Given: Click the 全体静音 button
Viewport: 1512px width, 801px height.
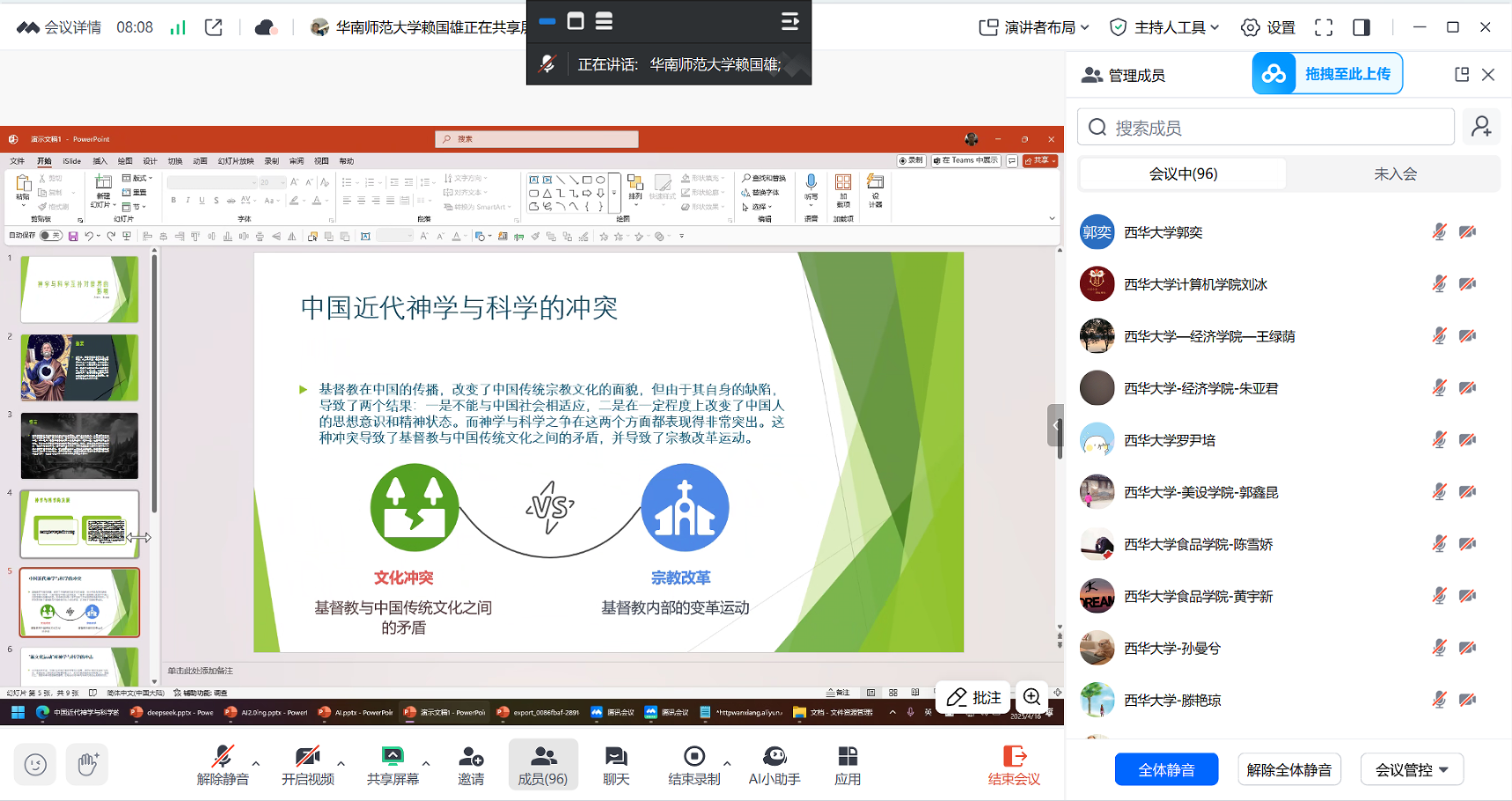Looking at the screenshot, I should 1166,770.
